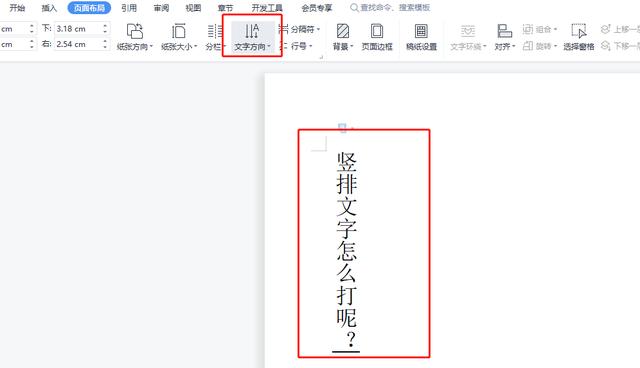Open page borders 页面边框 dialog
Screen dimensions: 640x368
pos(377,37)
